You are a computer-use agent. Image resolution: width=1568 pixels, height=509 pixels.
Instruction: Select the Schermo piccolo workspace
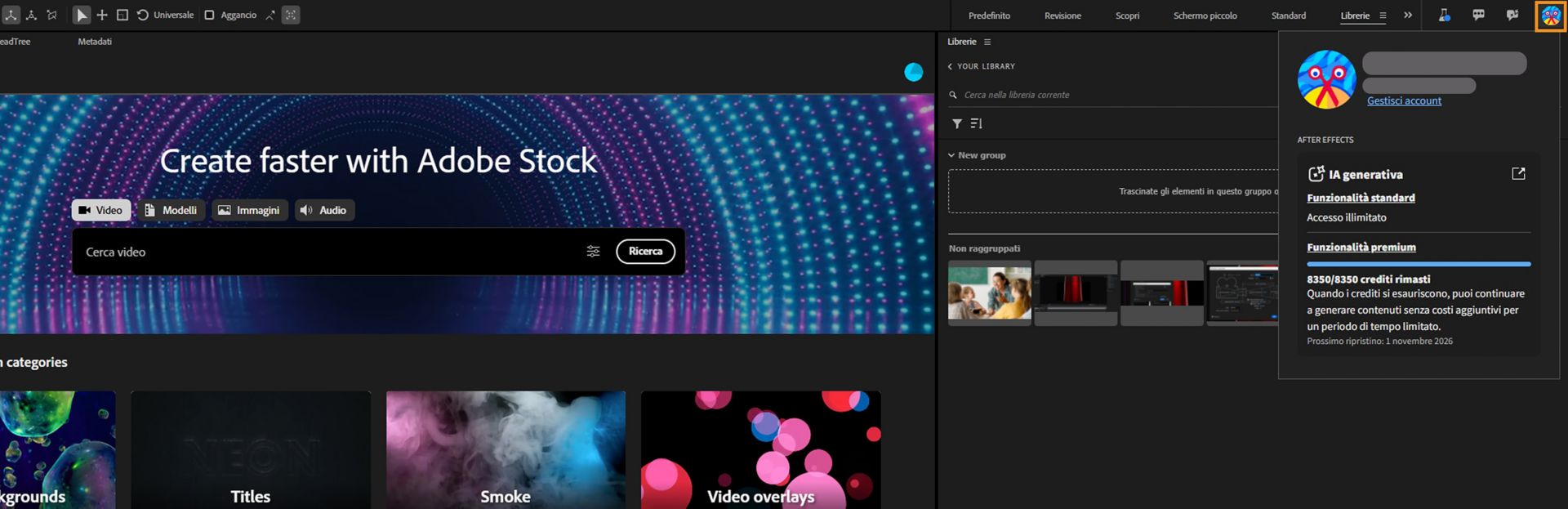click(x=1205, y=16)
